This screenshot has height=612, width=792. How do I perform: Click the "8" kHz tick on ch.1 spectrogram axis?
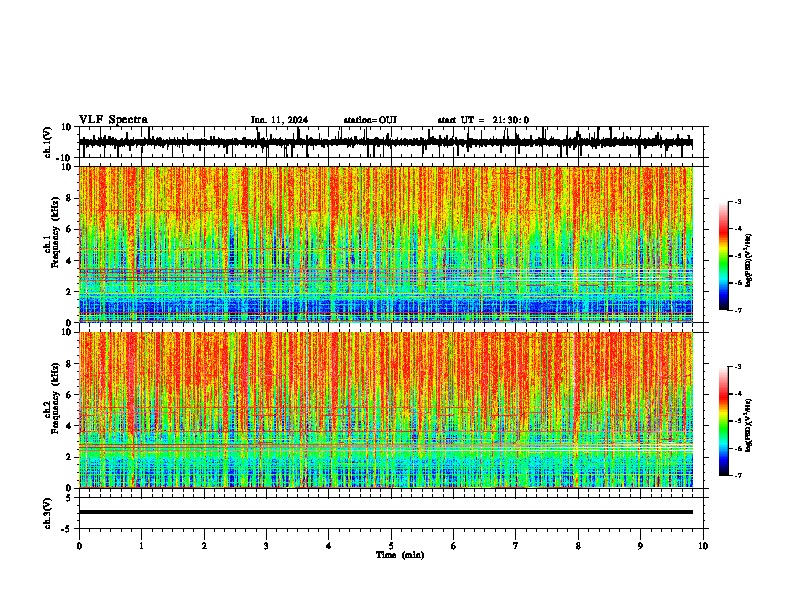[69, 198]
